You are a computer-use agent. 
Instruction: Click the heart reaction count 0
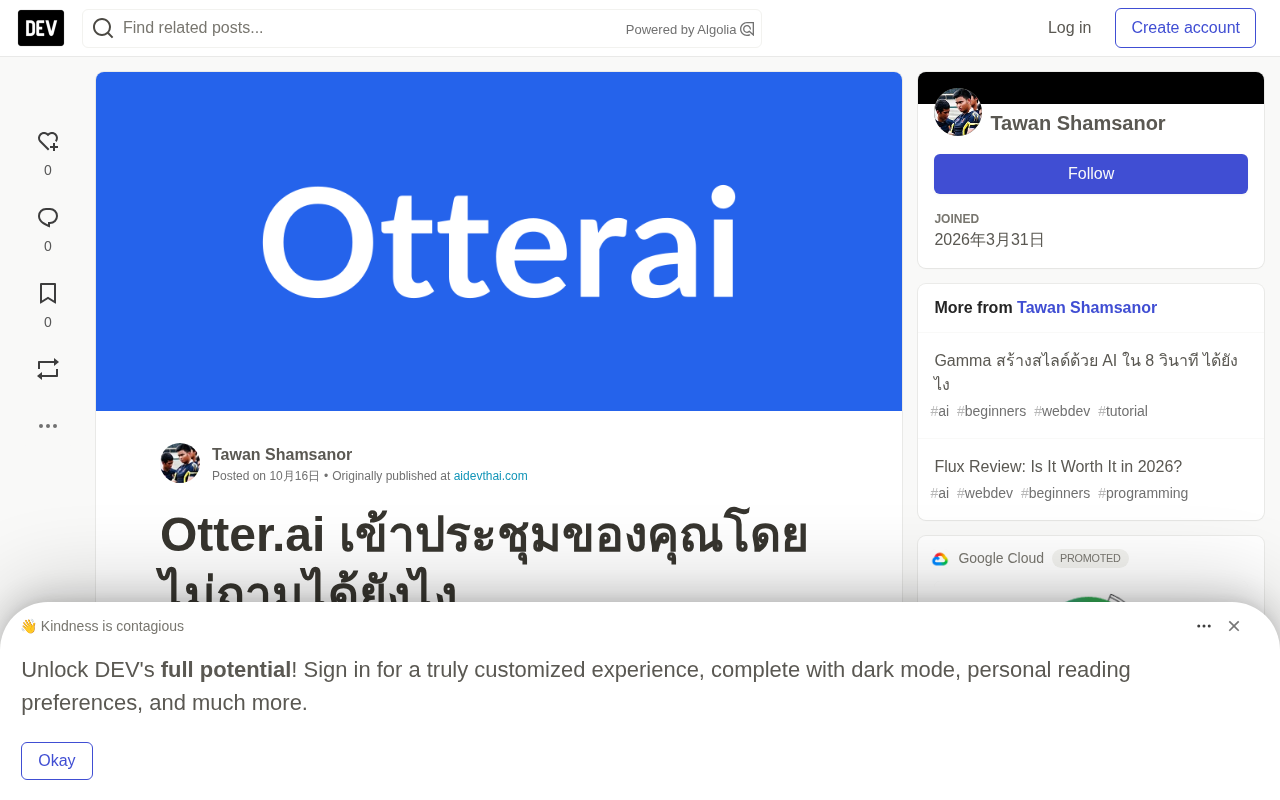tap(48, 170)
